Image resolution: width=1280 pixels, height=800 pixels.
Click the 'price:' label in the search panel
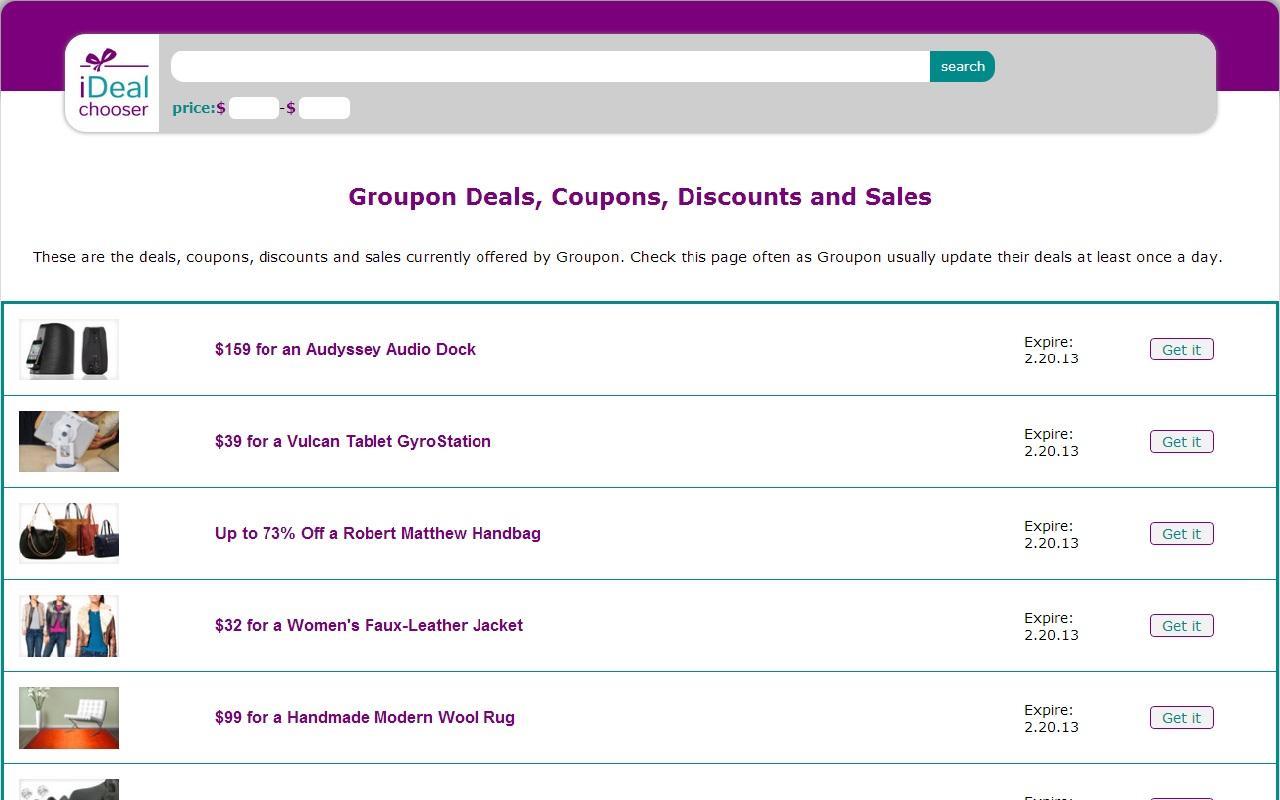pos(194,108)
